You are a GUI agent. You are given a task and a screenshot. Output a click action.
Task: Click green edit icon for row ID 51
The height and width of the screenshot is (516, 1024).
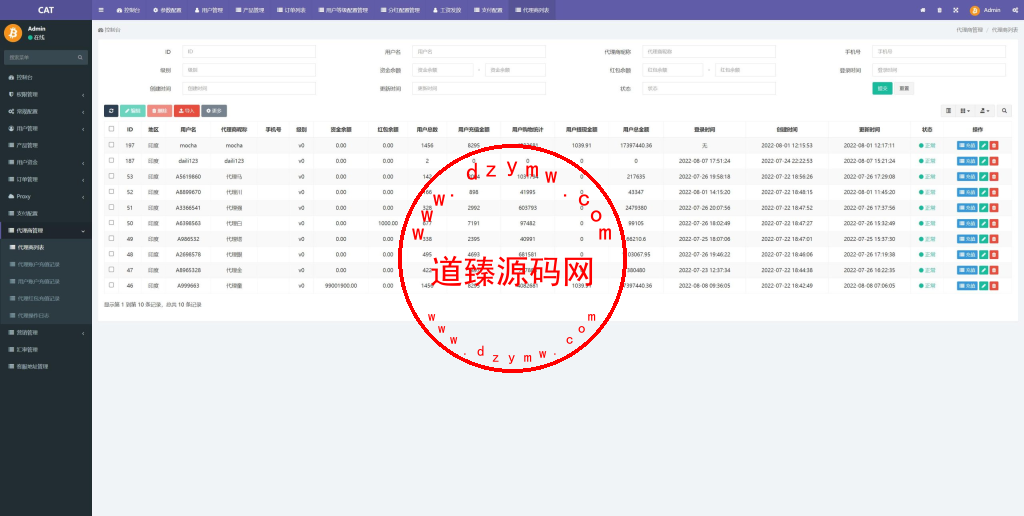coord(984,208)
